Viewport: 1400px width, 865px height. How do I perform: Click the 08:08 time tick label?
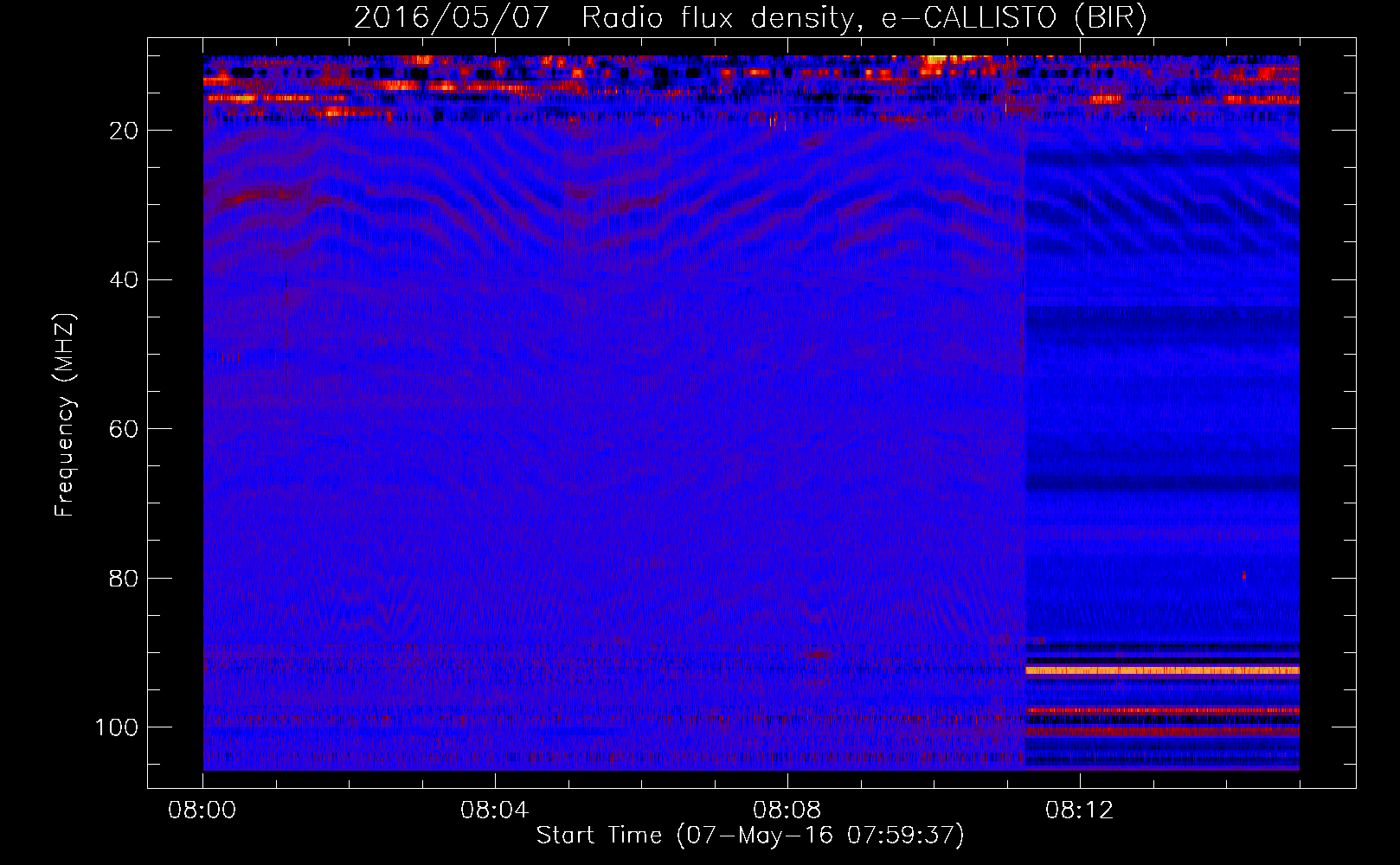pyautogui.click(x=787, y=811)
